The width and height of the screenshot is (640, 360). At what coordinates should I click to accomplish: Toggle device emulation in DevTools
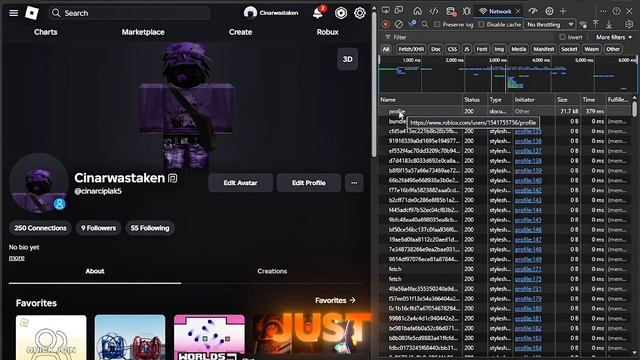[x=399, y=11]
